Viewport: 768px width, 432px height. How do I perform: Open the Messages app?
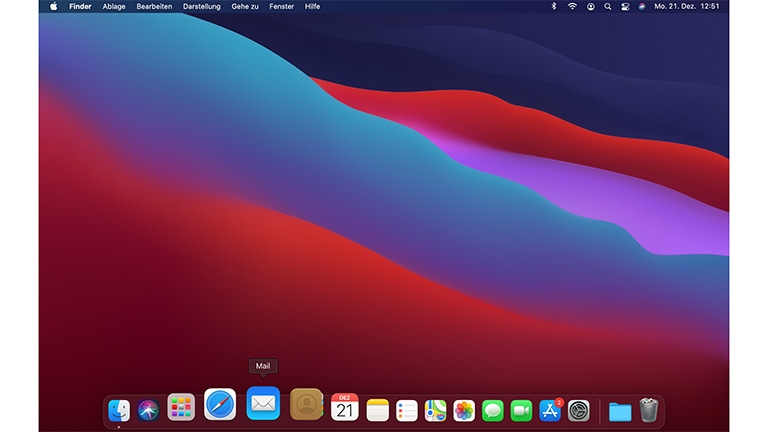click(493, 410)
